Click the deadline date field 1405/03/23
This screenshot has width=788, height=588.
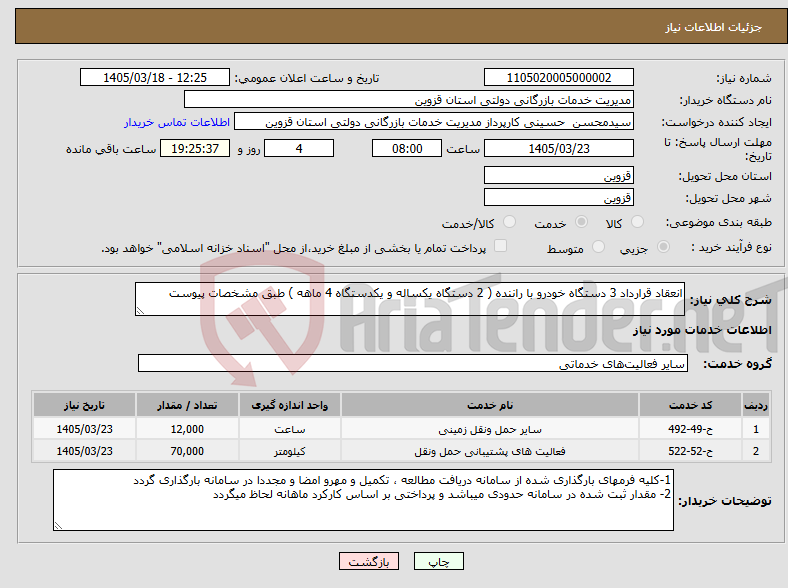point(558,148)
